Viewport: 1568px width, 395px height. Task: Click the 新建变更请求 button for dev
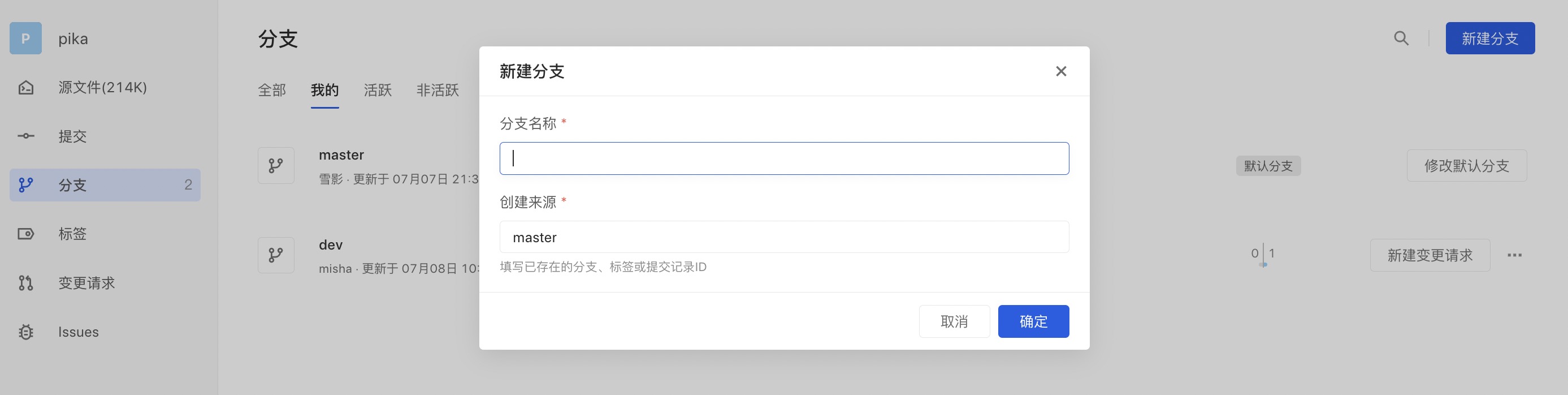tap(1430, 255)
